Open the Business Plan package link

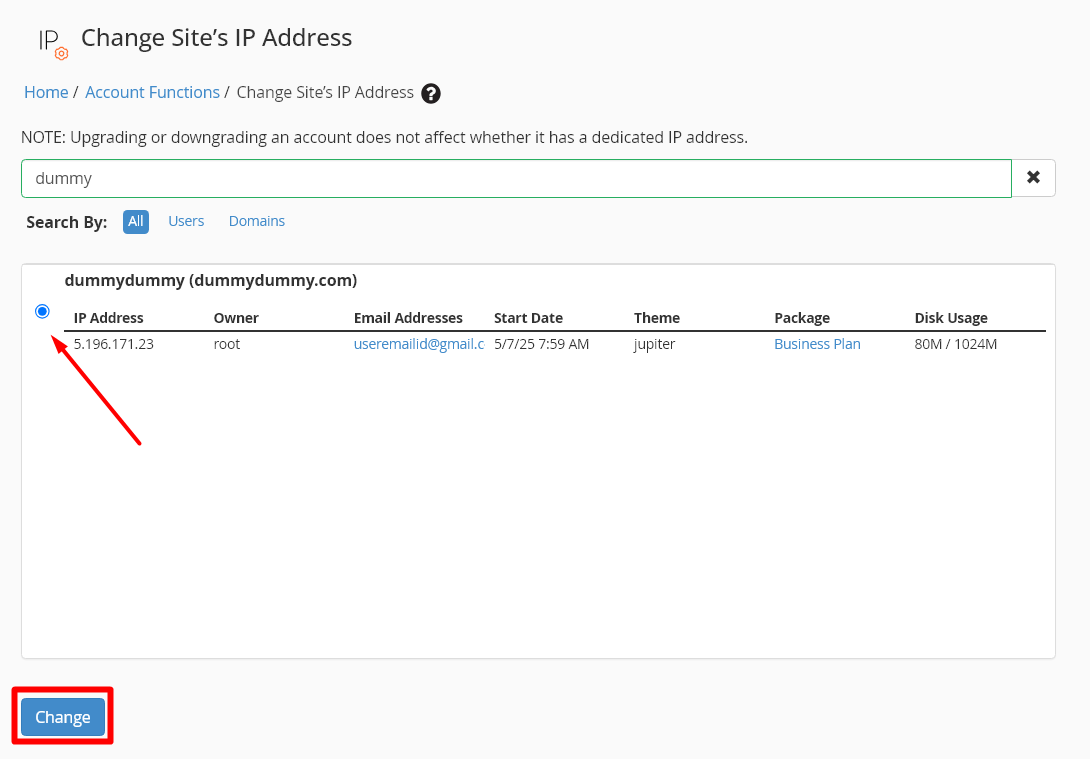click(817, 344)
